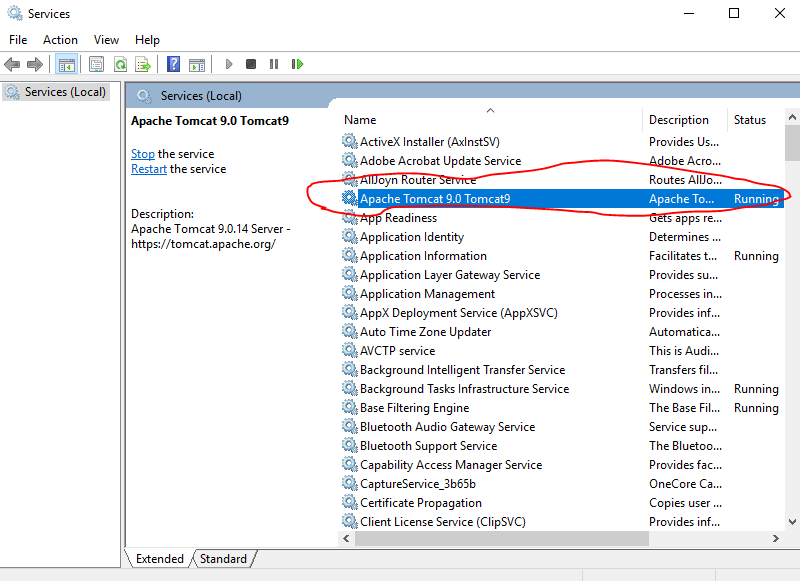Click the gear icon beside Application Identity
The width and height of the screenshot is (800, 581).
point(349,236)
